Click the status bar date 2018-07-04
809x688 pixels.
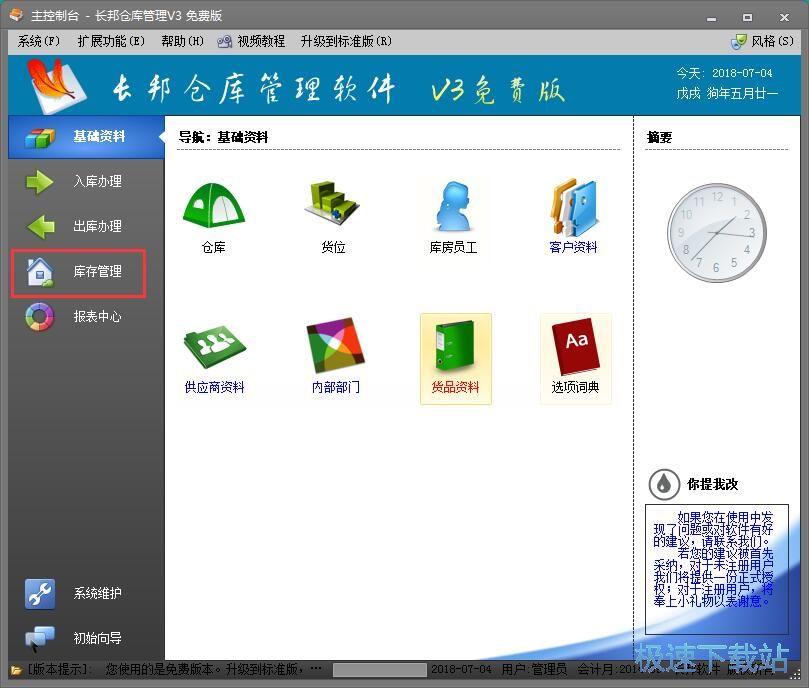tap(461, 670)
